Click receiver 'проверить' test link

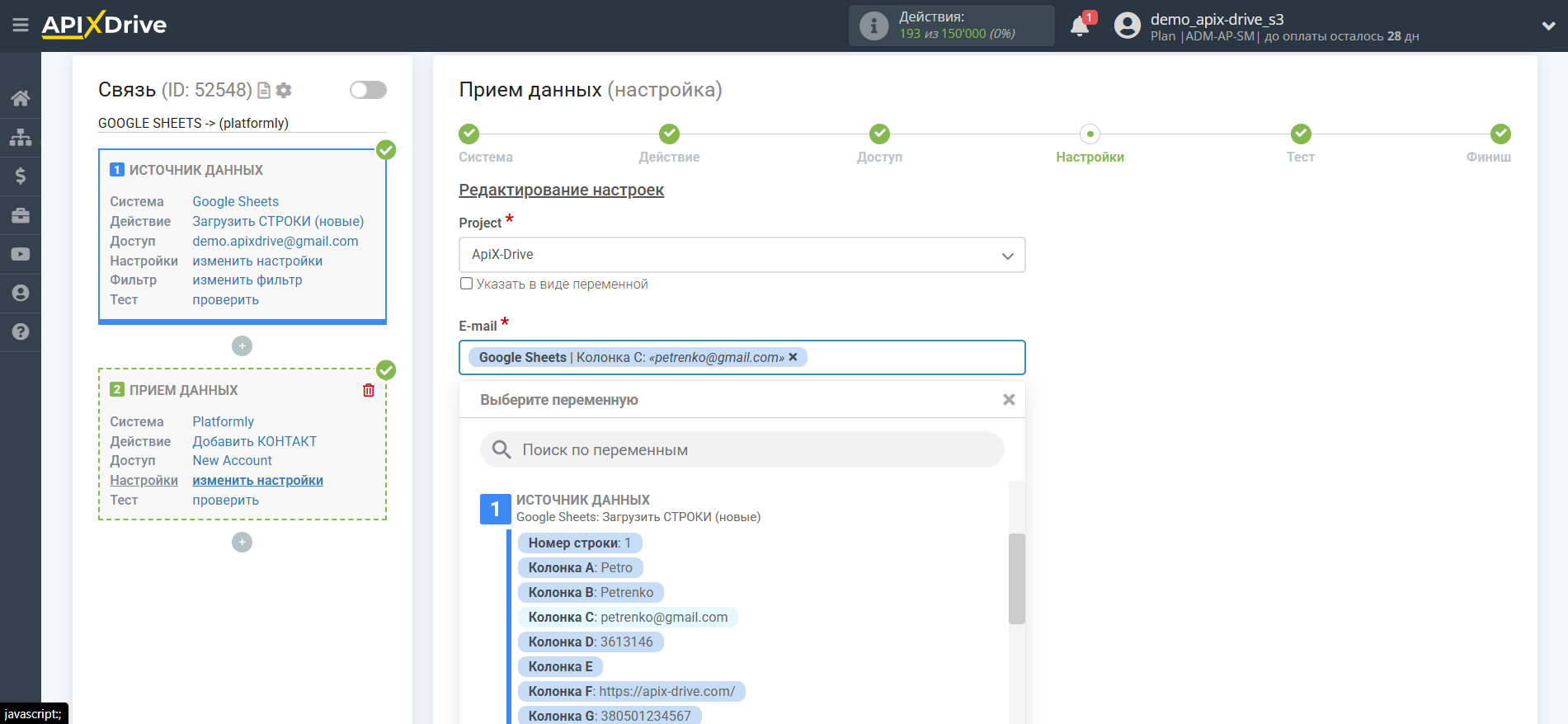pos(225,500)
